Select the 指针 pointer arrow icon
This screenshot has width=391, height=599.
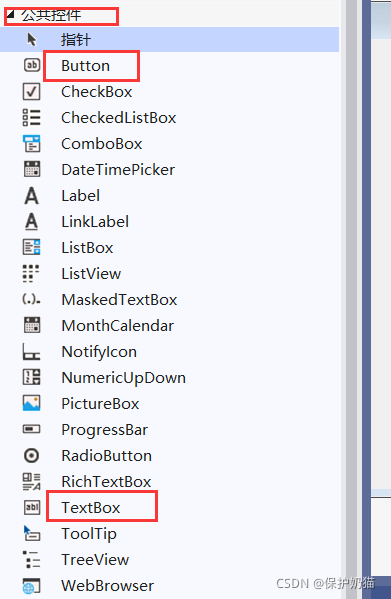tap(32, 39)
